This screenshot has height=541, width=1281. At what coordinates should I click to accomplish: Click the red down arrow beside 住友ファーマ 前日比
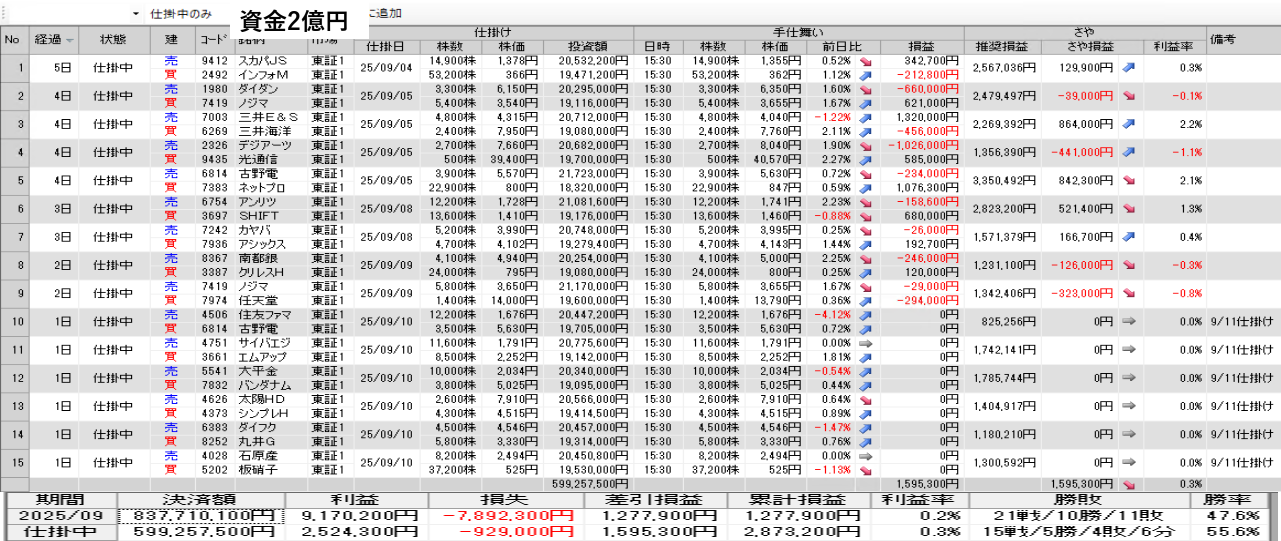coord(864,314)
